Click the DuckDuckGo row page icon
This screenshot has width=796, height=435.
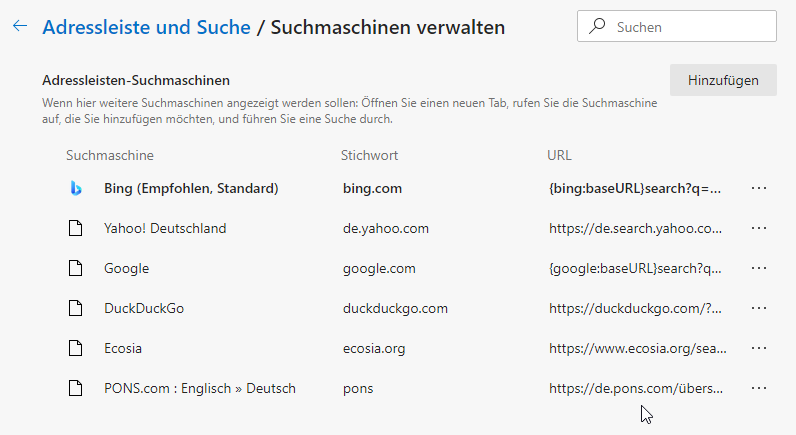pyautogui.click(x=76, y=308)
